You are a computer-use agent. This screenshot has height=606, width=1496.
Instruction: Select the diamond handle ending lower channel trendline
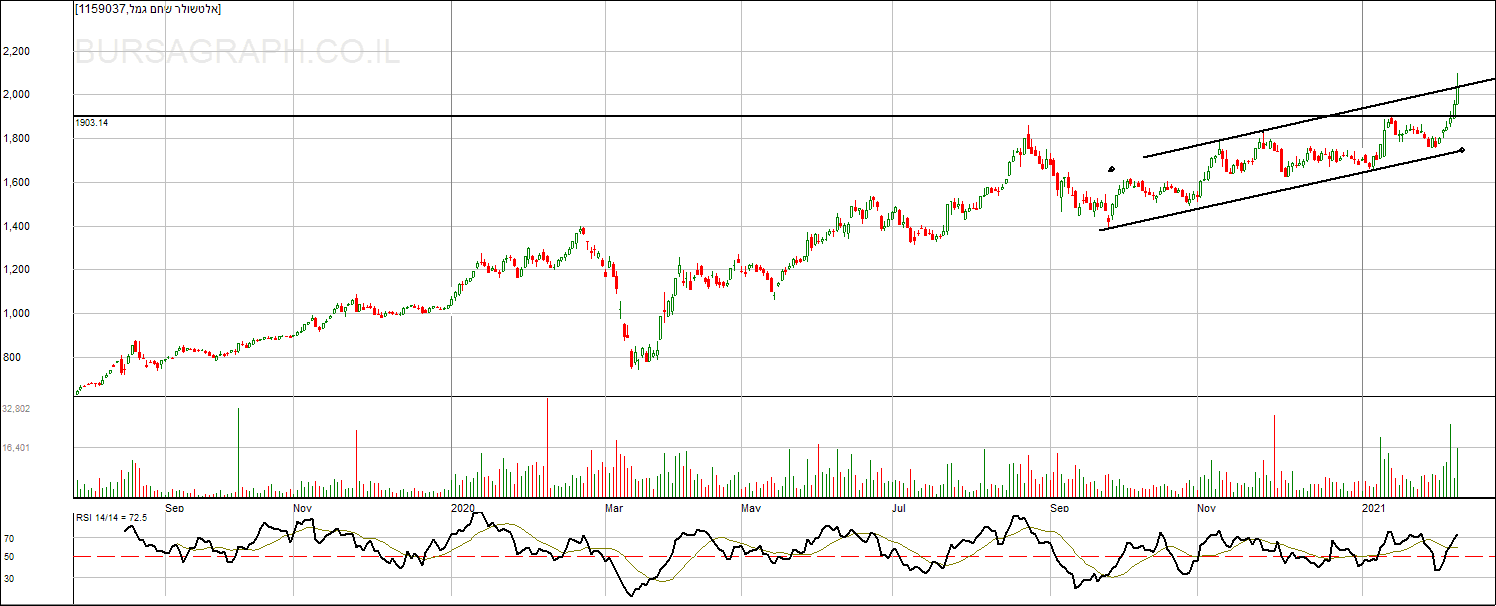point(1462,150)
